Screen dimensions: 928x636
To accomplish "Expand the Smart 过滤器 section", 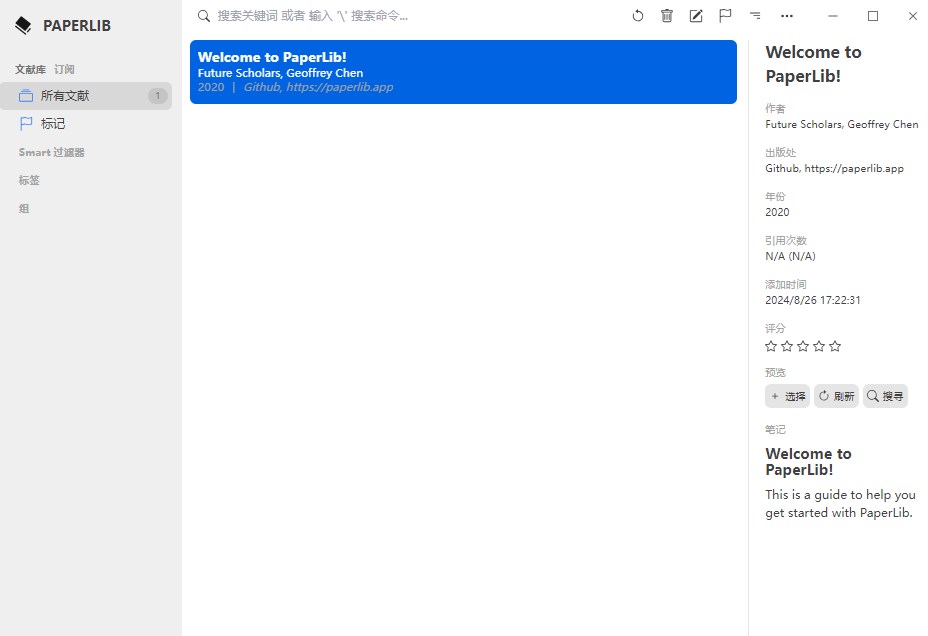I will tap(52, 152).
